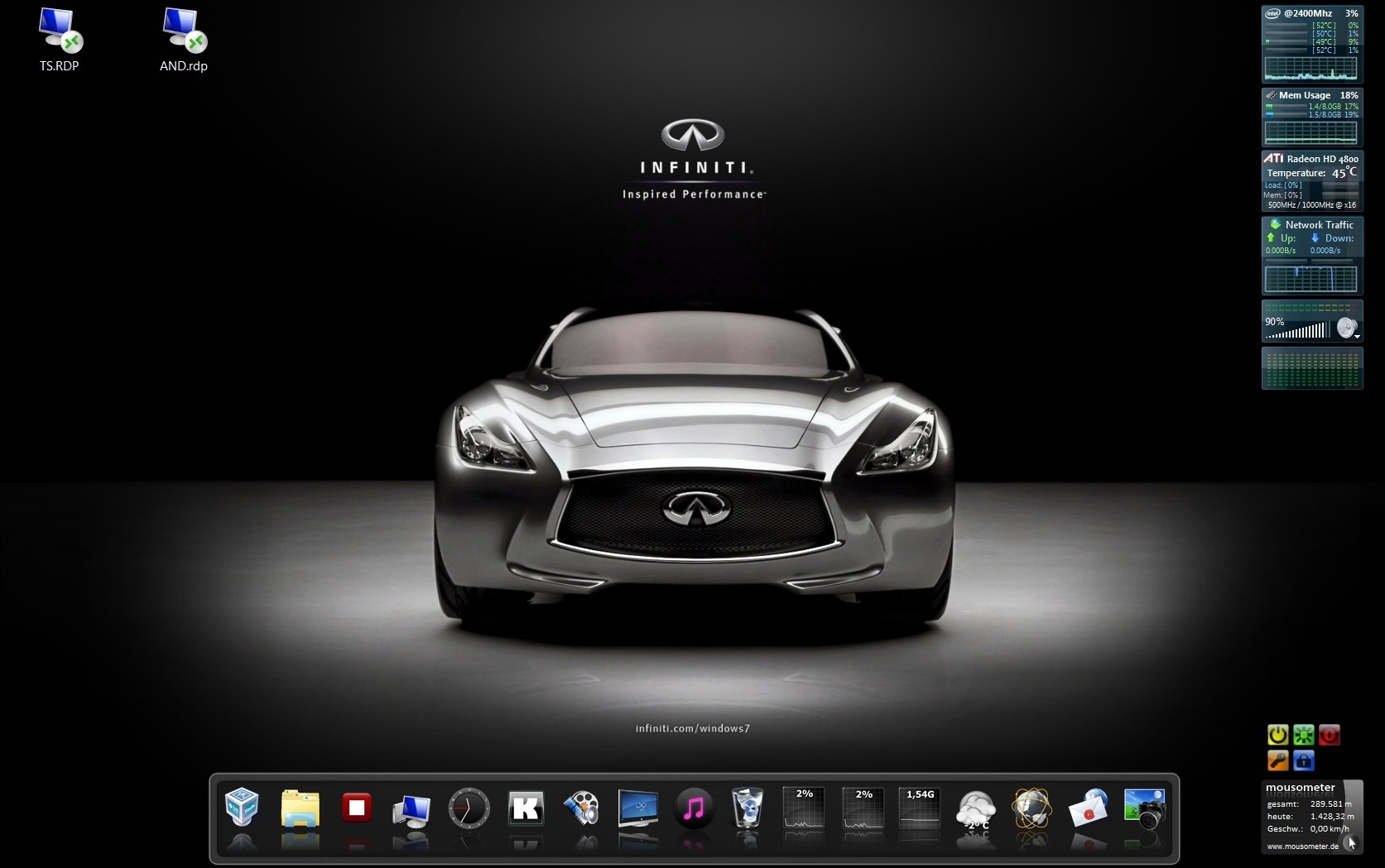Click the first 2% usage meter docklet
This screenshot has height=868, width=1385.
click(x=804, y=808)
